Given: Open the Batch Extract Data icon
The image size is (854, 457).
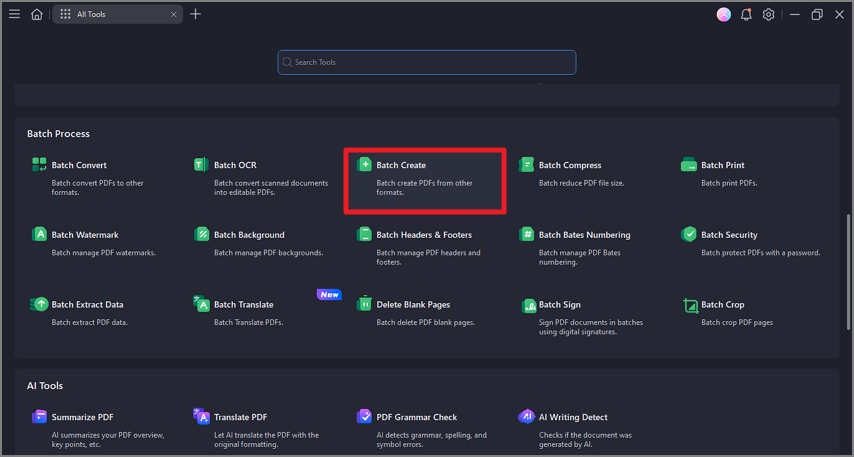Looking at the screenshot, I should 39,304.
